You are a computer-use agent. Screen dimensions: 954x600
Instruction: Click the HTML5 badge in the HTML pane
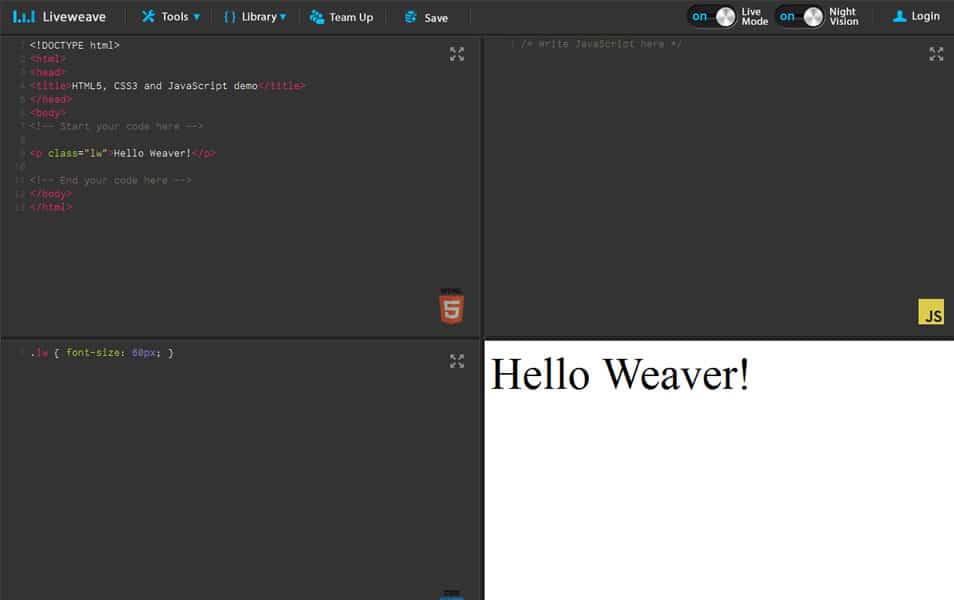(450, 306)
